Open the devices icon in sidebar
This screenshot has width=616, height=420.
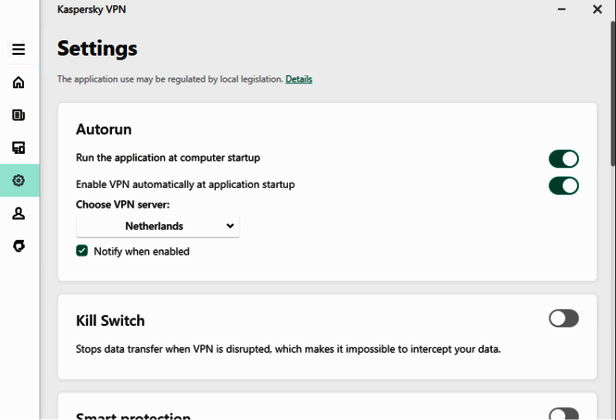[18, 148]
